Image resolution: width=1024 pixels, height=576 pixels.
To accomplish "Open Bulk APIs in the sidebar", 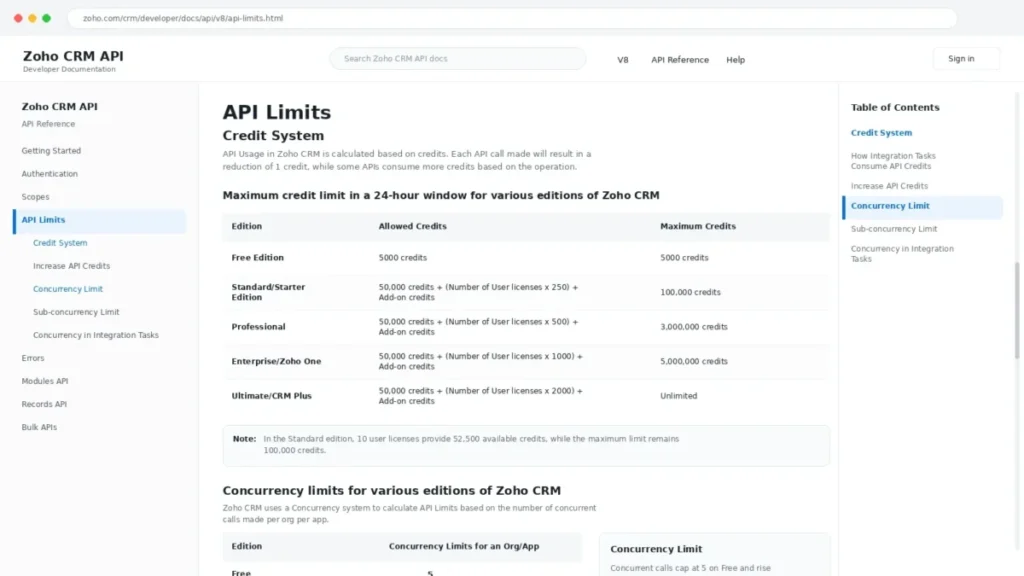I will [x=39, y=427].
